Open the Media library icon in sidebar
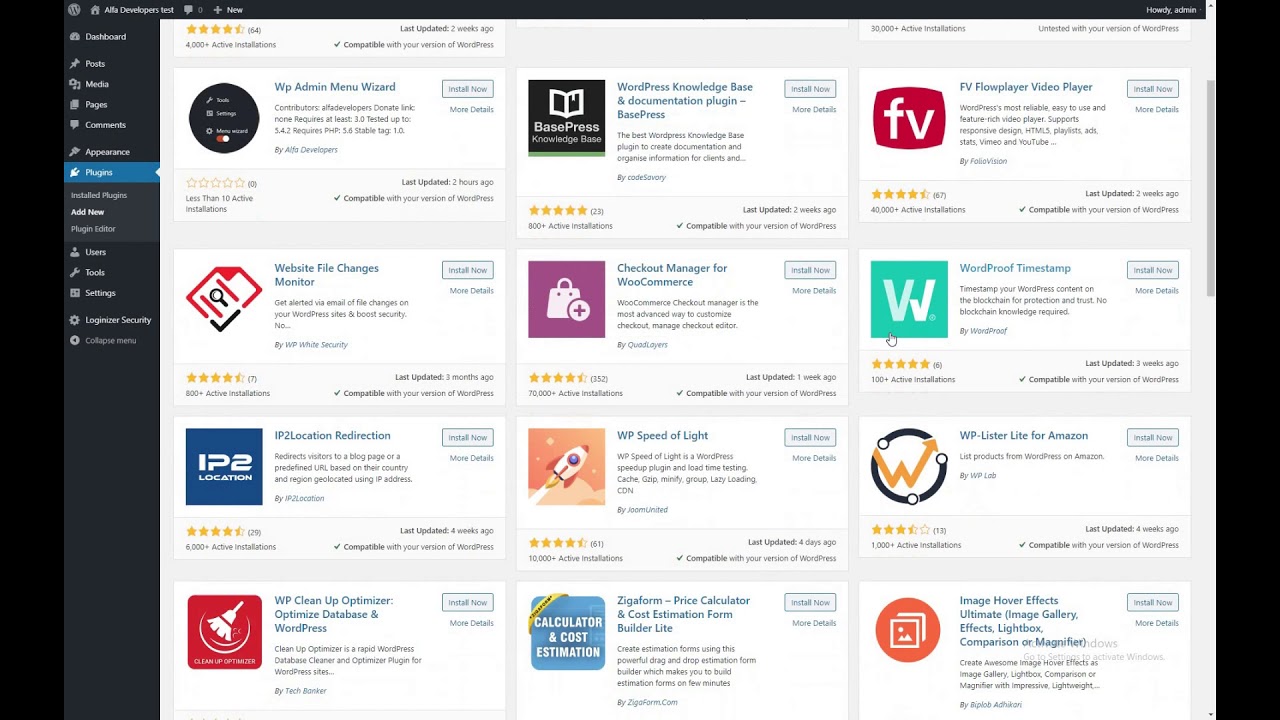Viewport: 1280px width, 720px height. tap(75, 84)
